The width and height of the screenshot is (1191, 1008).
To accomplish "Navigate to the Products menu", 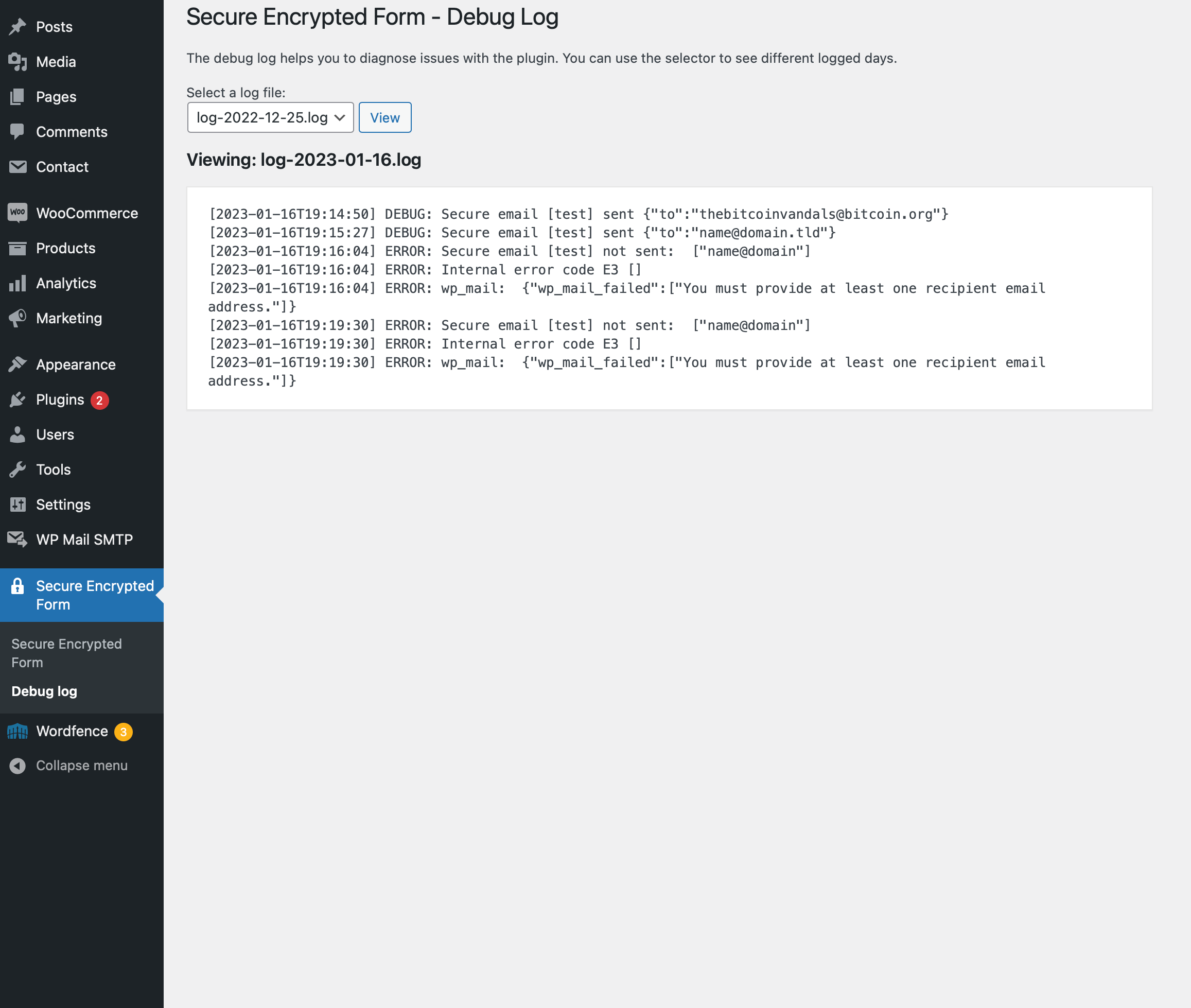I will (65, 248).
